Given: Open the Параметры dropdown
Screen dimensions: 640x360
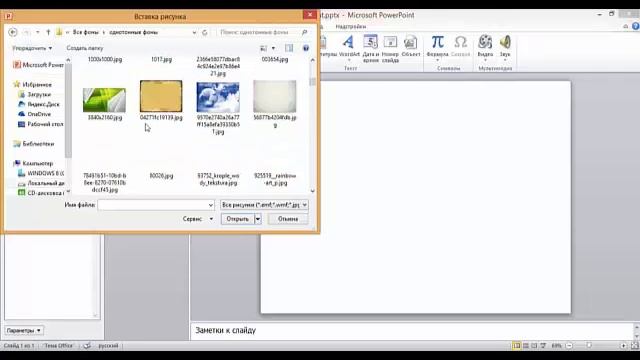Looking at the screenshot, I should coord(24,330).
